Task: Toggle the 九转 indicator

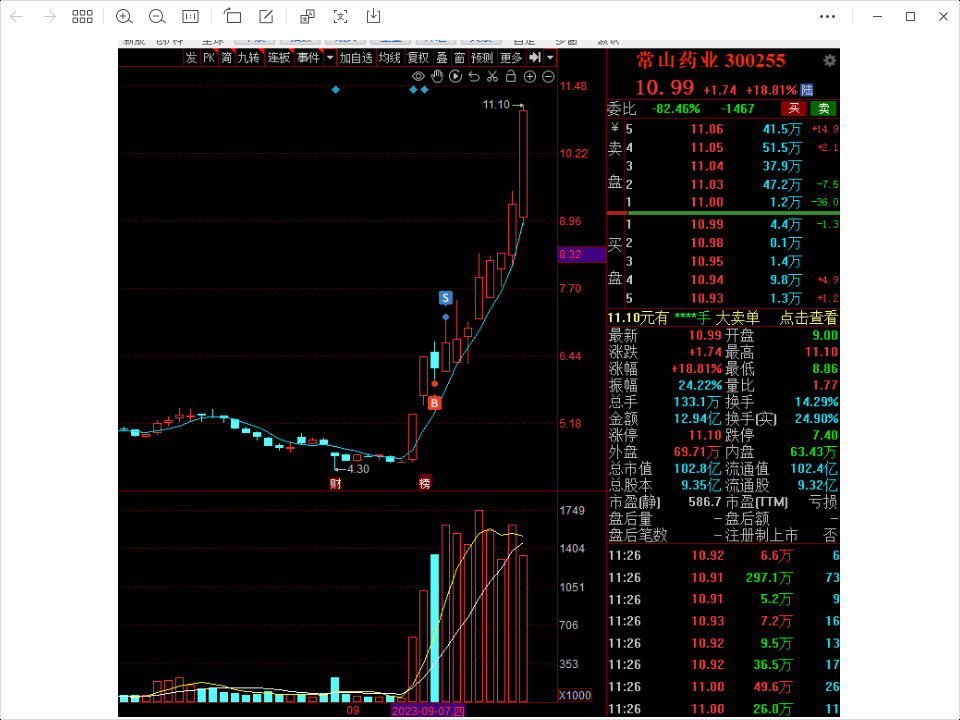Action: tap(249, 58)
